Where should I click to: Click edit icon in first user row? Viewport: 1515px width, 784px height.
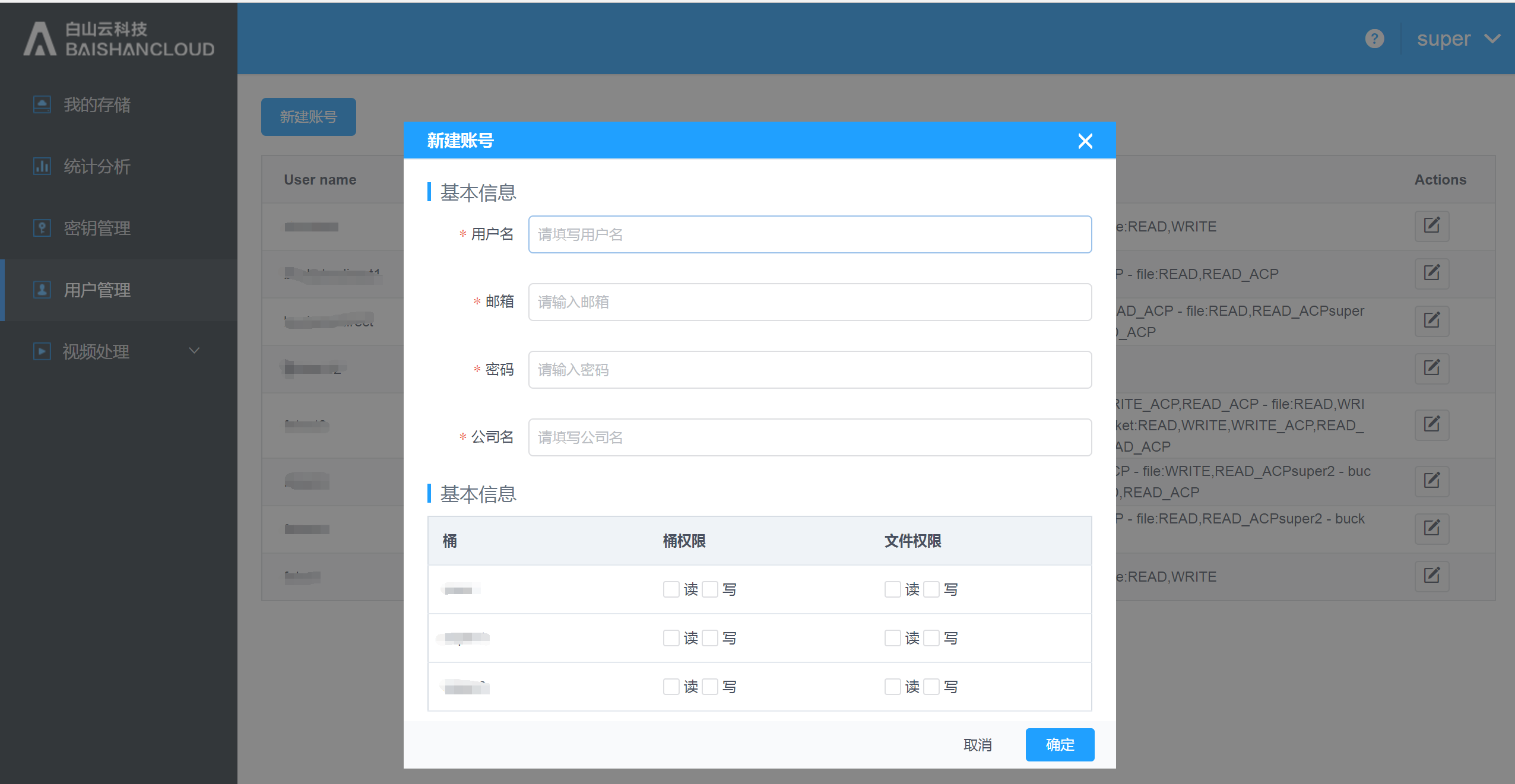(1431, 226)
